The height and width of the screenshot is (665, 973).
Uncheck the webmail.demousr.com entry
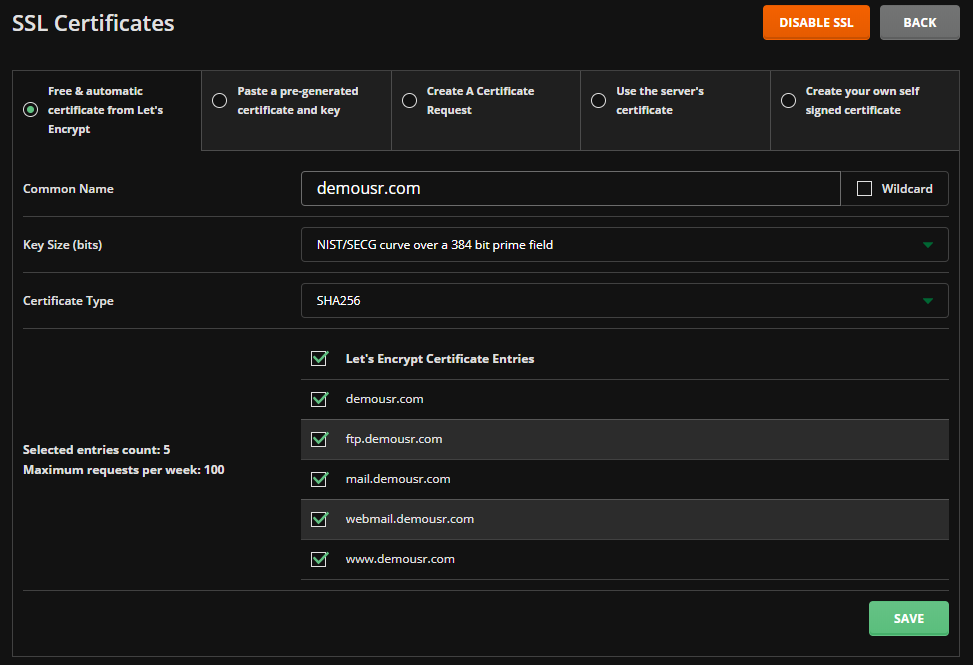point(320,519)
